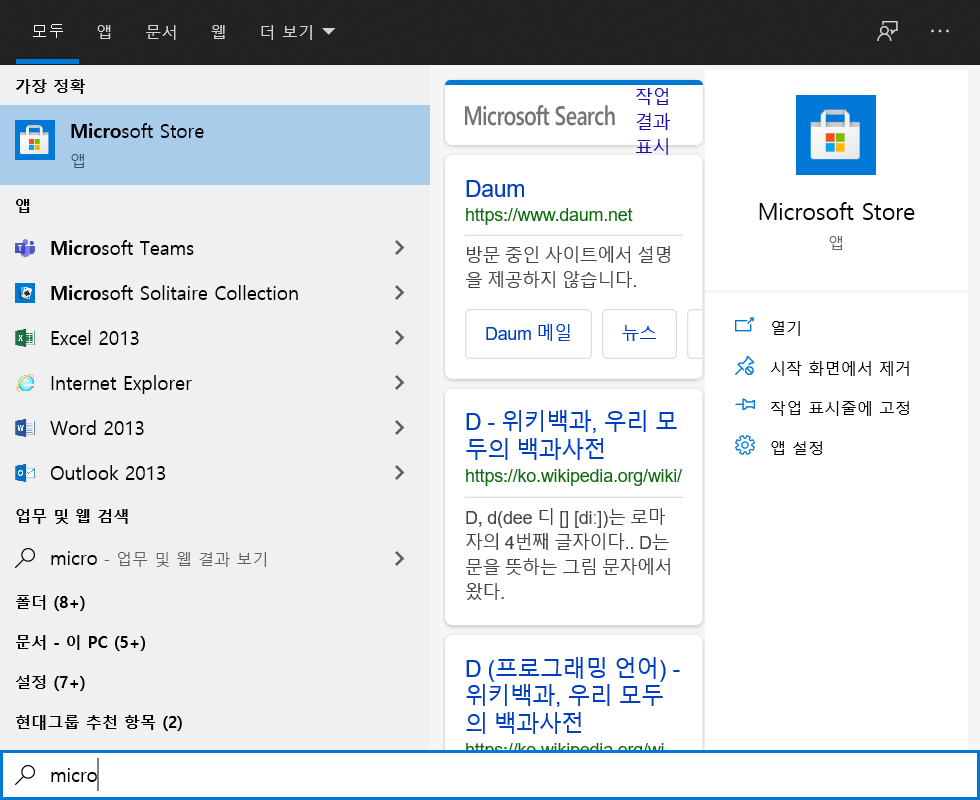
Task: Expand the 문서 - 이 PC (5+) category
Action: click(80, 642)
